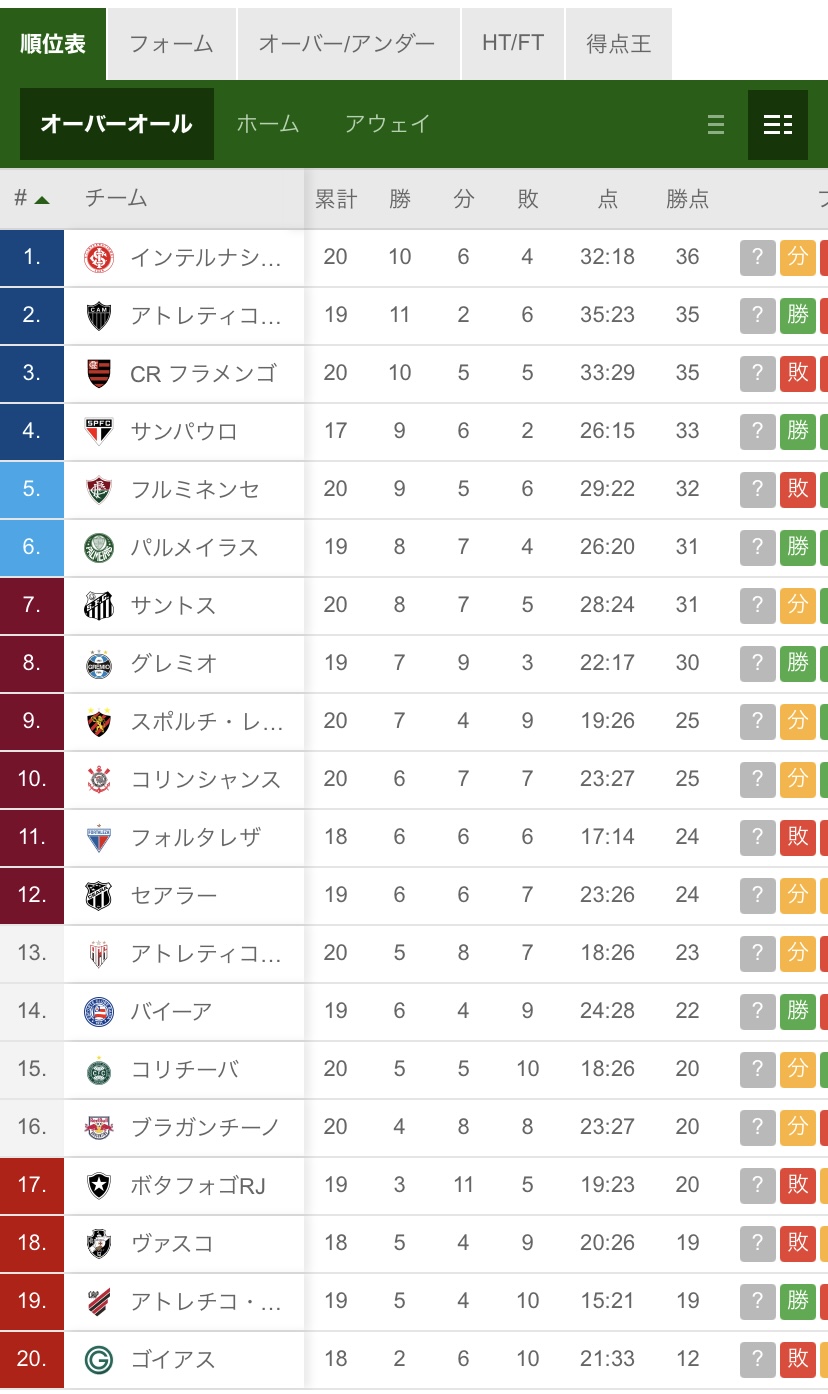The image size is (828, 1394).
Task: Click the ゴイアス green crest icon
Action: coord(99,1360)
